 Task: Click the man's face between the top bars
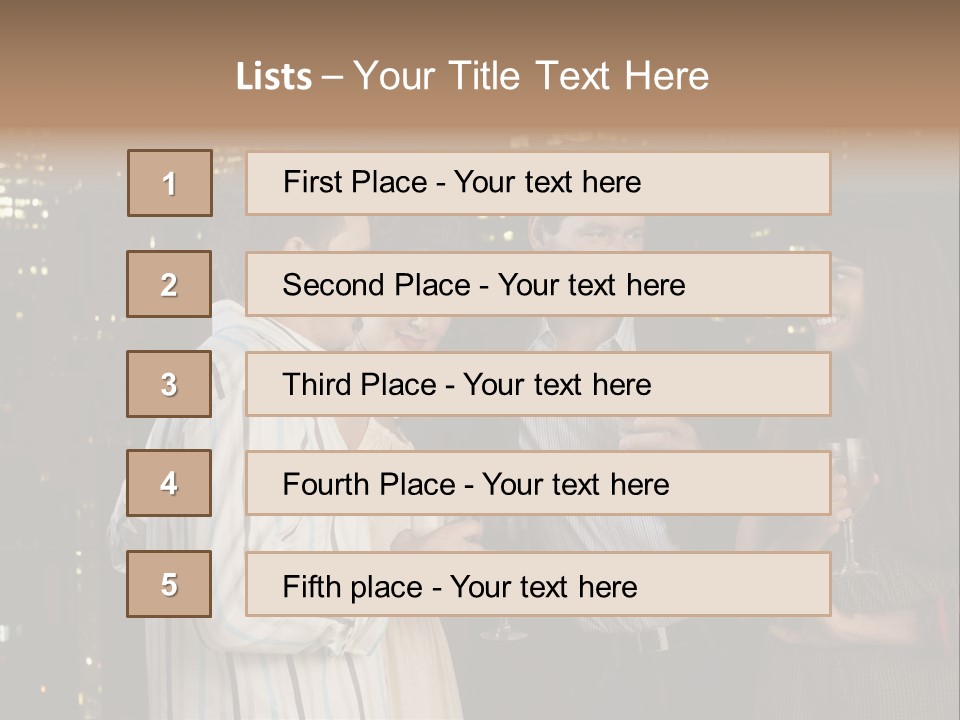[x=595, y=234]
